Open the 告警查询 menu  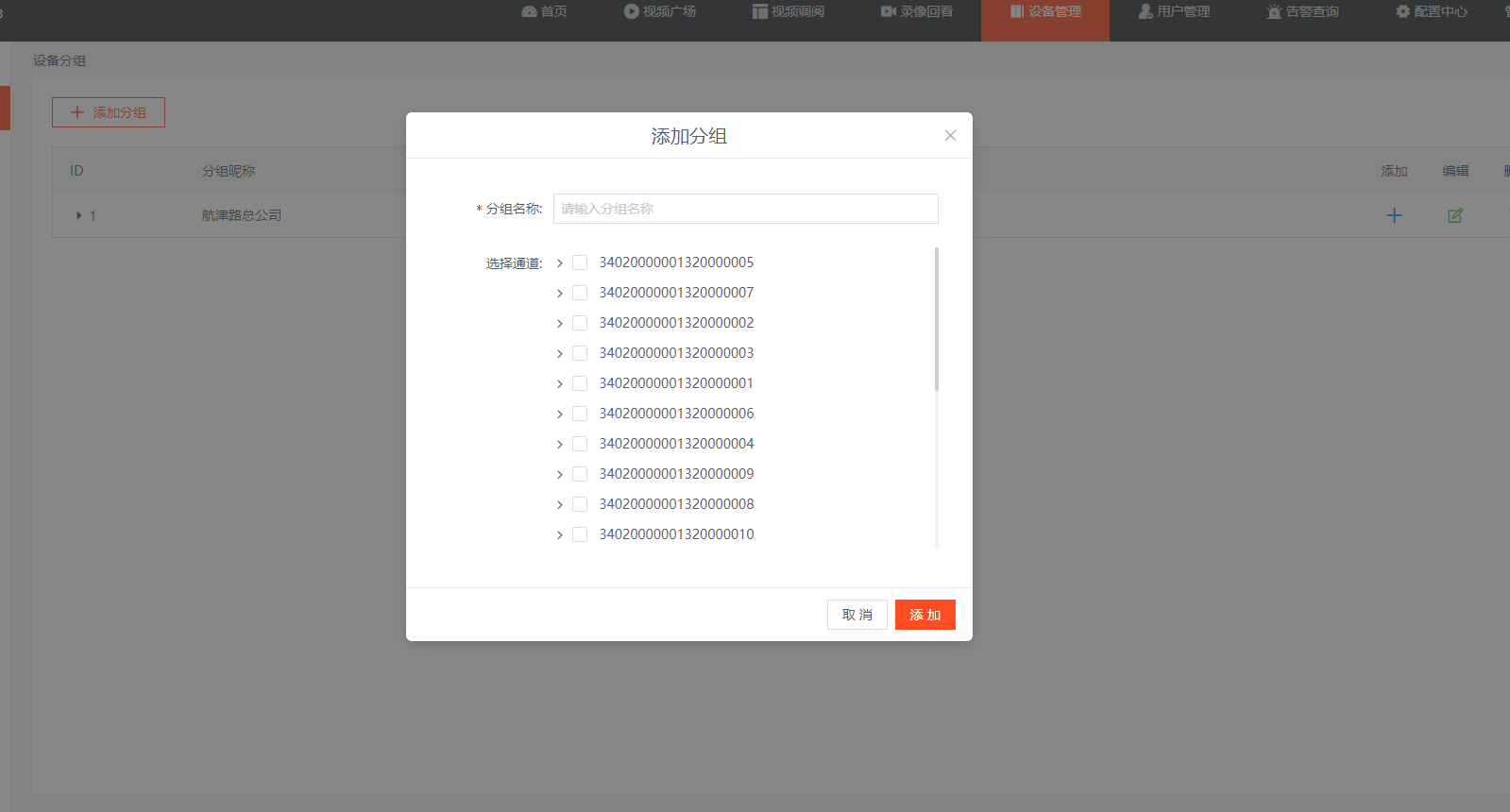[x=1302, y=11]
